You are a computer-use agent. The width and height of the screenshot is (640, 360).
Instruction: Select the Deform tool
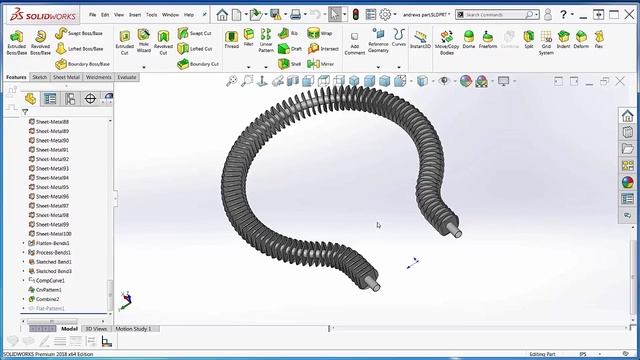(x=581, y=40)
